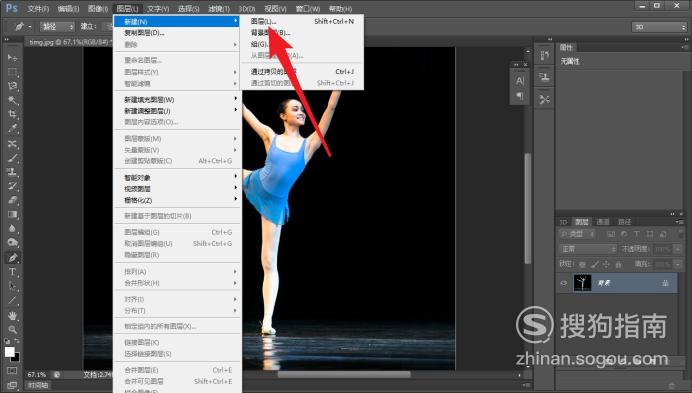The height and width of the screenshot is (393, 692).
Task: Select the Blur tool droplet icon
Action: [x=12, y=228]
